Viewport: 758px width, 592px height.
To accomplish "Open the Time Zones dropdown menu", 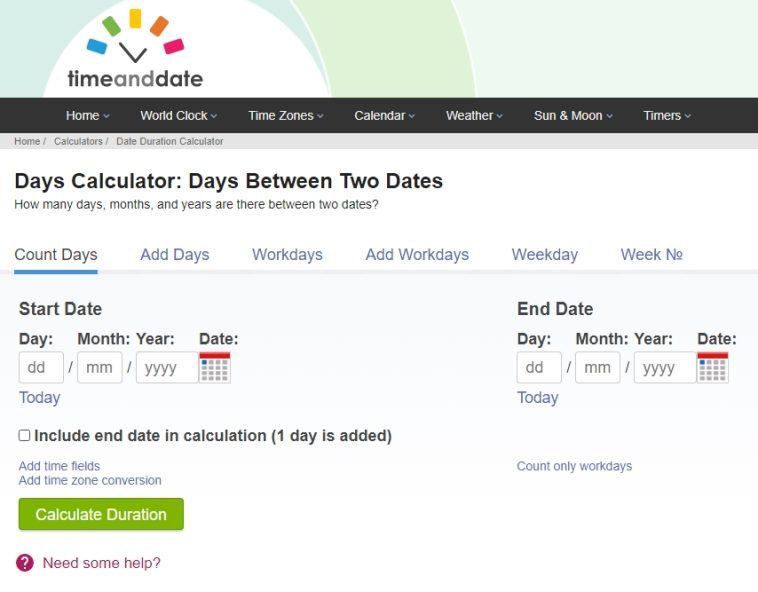I will pyautogui.click(x=286, y=116).
